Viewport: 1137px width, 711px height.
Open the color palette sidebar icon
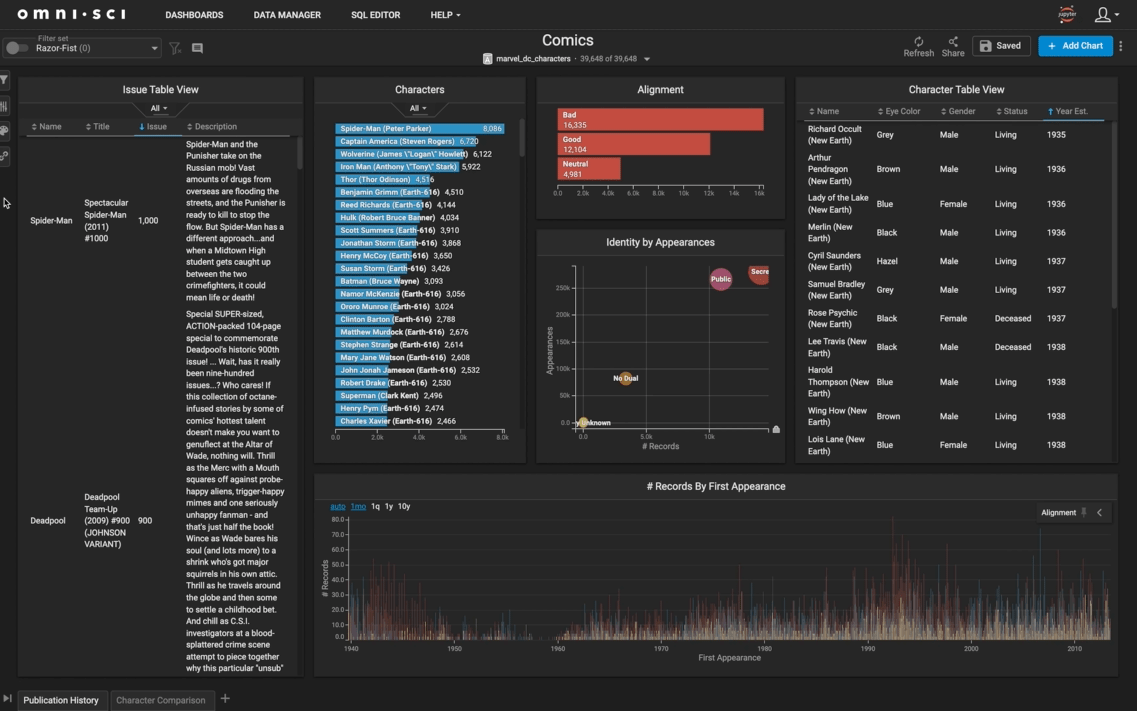[4, 130]
